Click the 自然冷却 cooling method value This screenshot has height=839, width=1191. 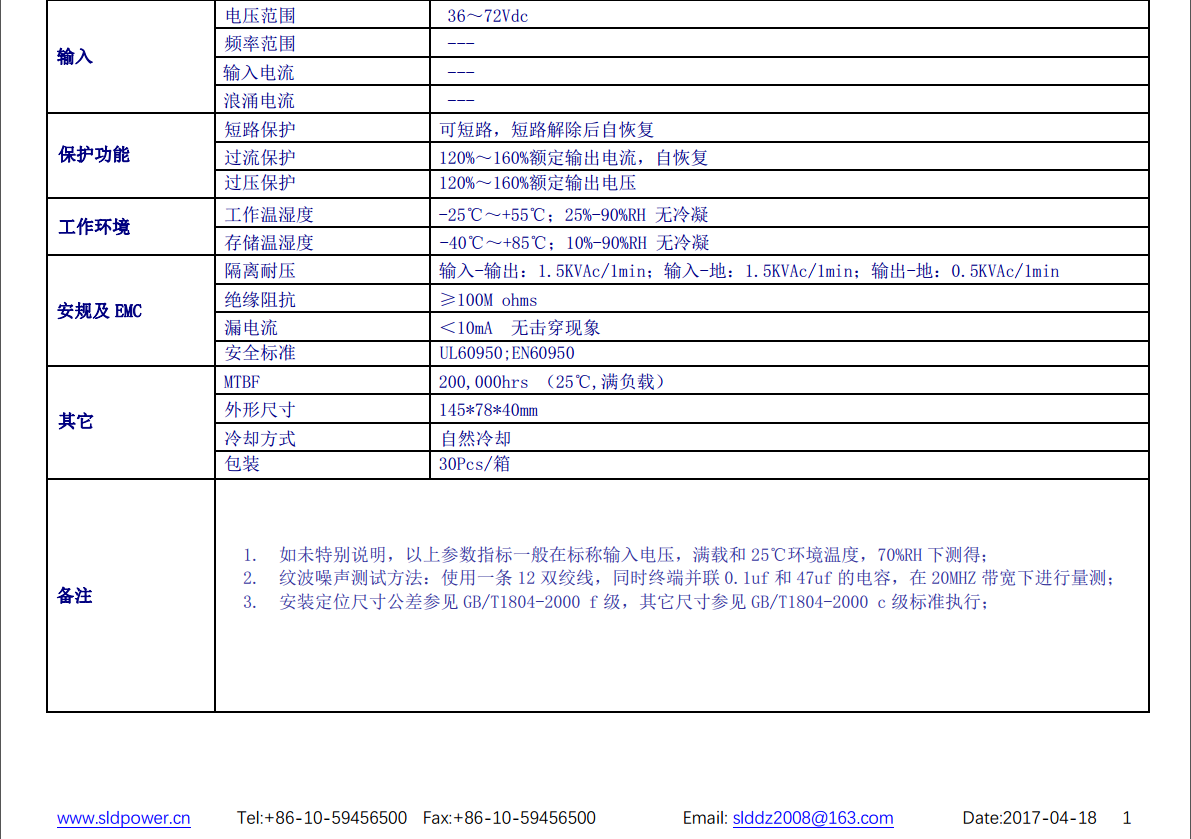pos(476,438)
